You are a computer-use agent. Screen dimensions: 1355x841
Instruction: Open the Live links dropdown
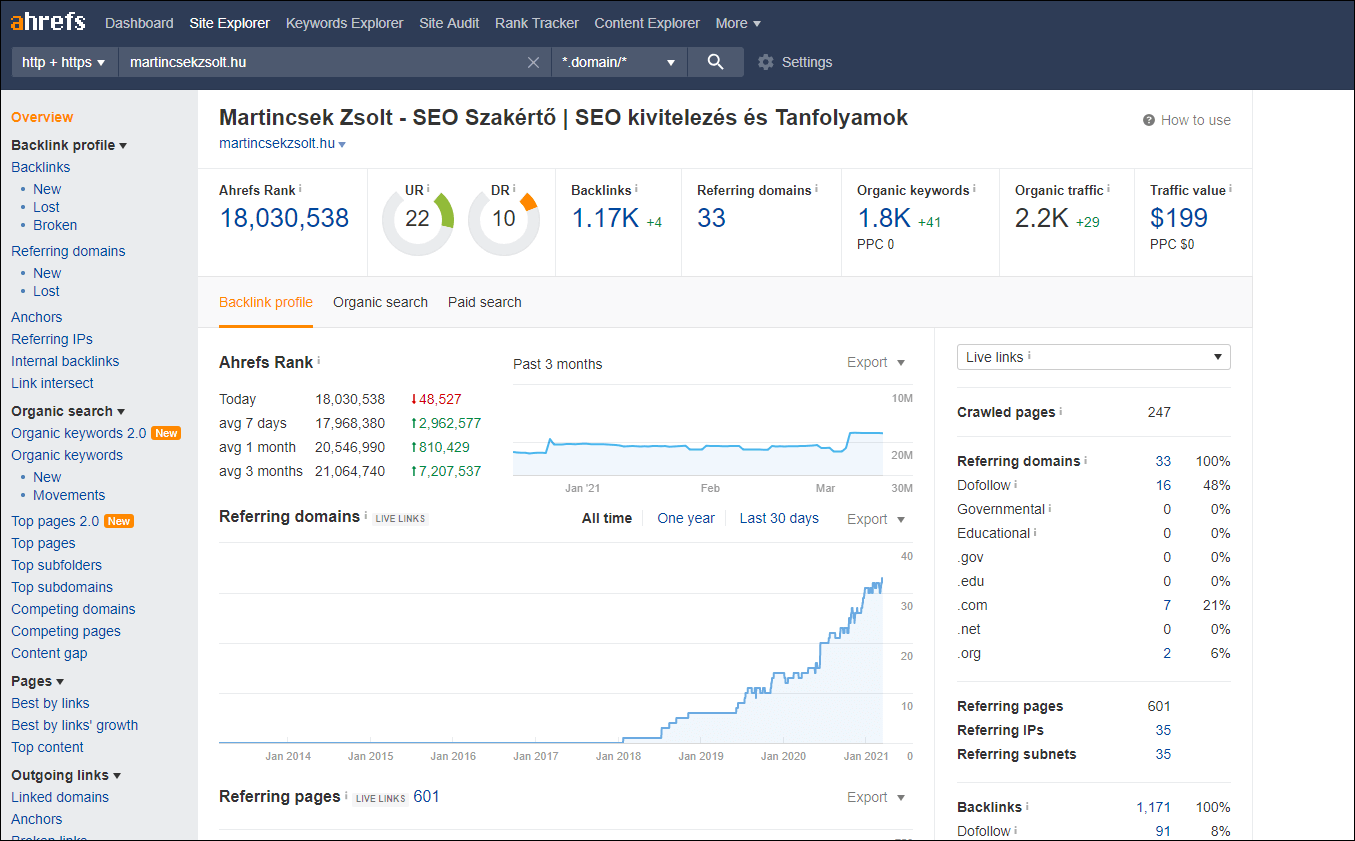(x=1094, y=357)
